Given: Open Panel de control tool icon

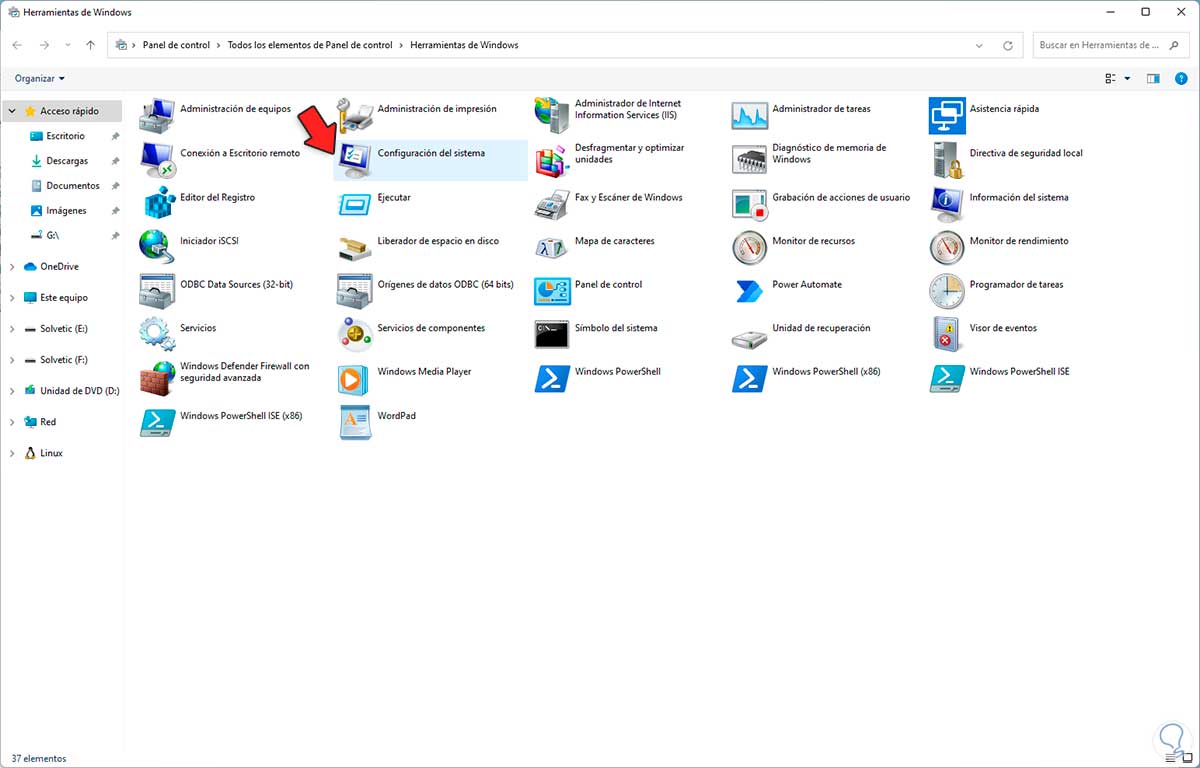Looking at the screenshot, I should click(552, 291).
